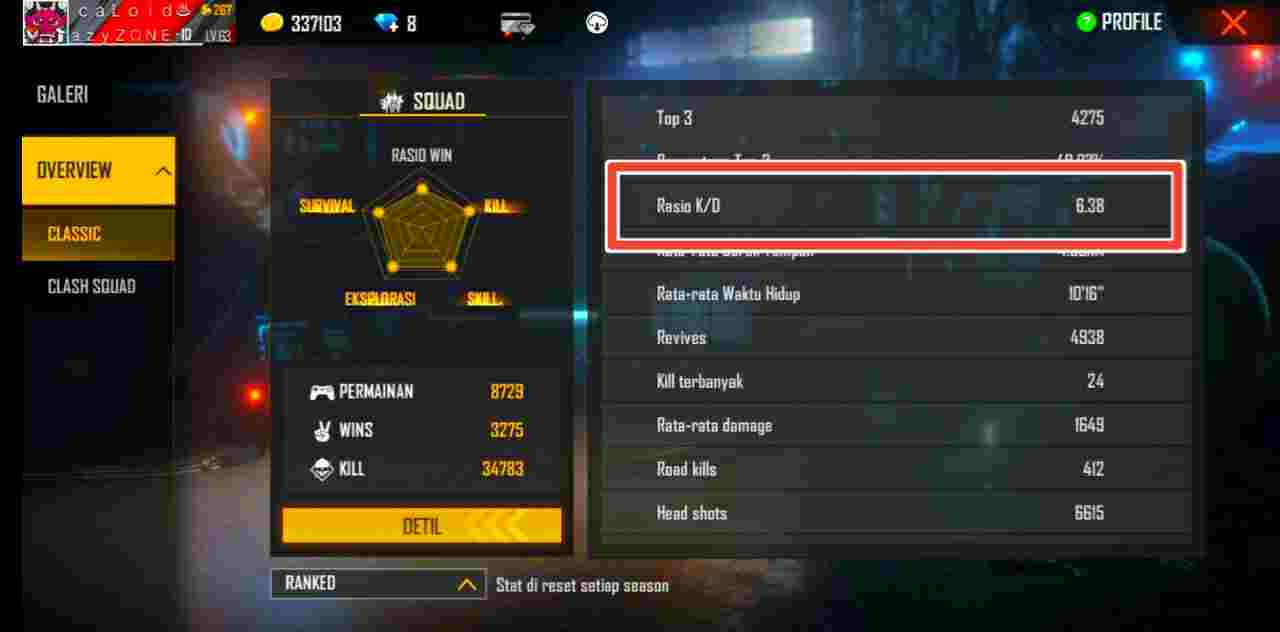Expand the RANKED dropdown arrow

(466, 584)
